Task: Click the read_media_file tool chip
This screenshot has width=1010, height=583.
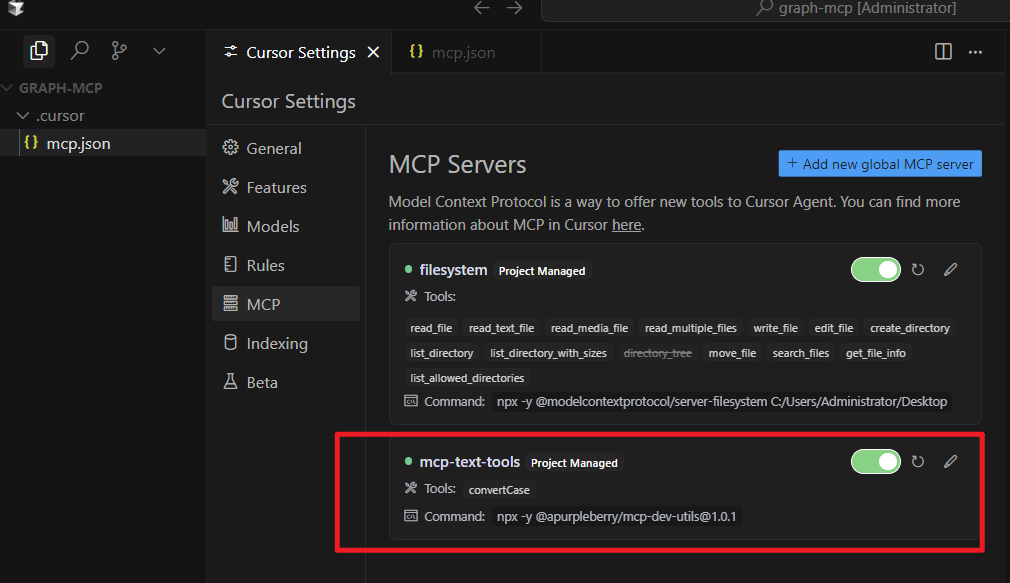Action: click(589, 328)
